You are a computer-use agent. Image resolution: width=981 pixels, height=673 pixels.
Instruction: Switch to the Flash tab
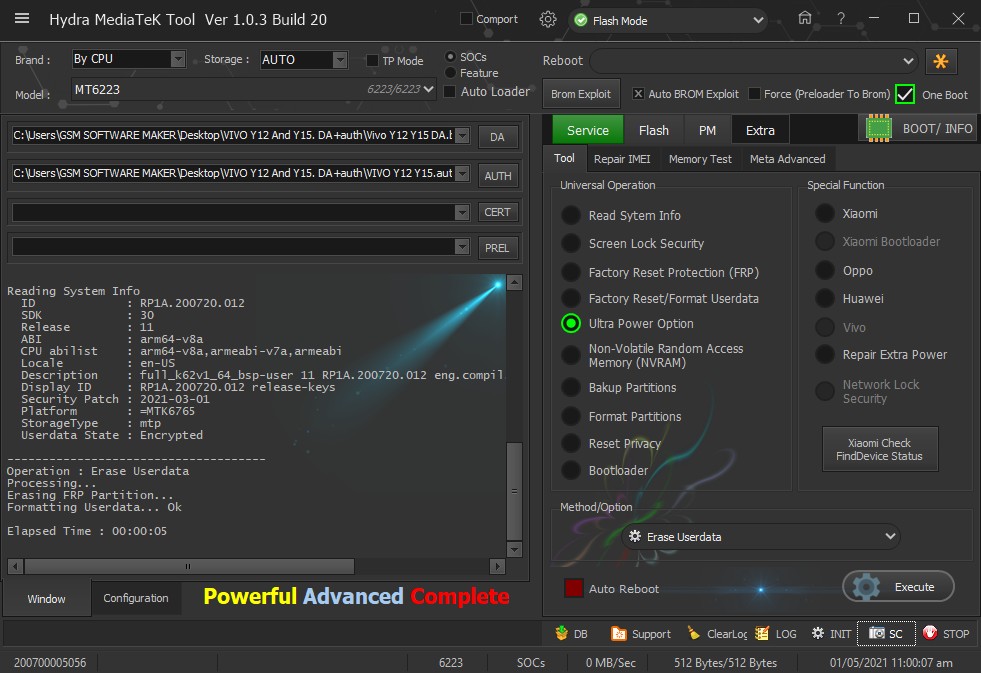point(654,130)
